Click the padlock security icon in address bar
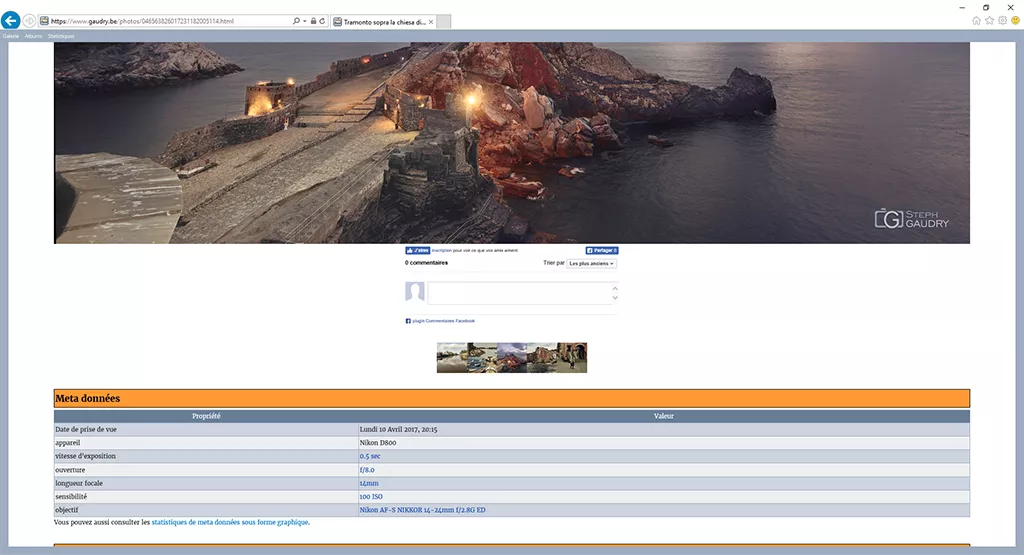This screenshot has width=1024, height=555. (x=313, y=21)
